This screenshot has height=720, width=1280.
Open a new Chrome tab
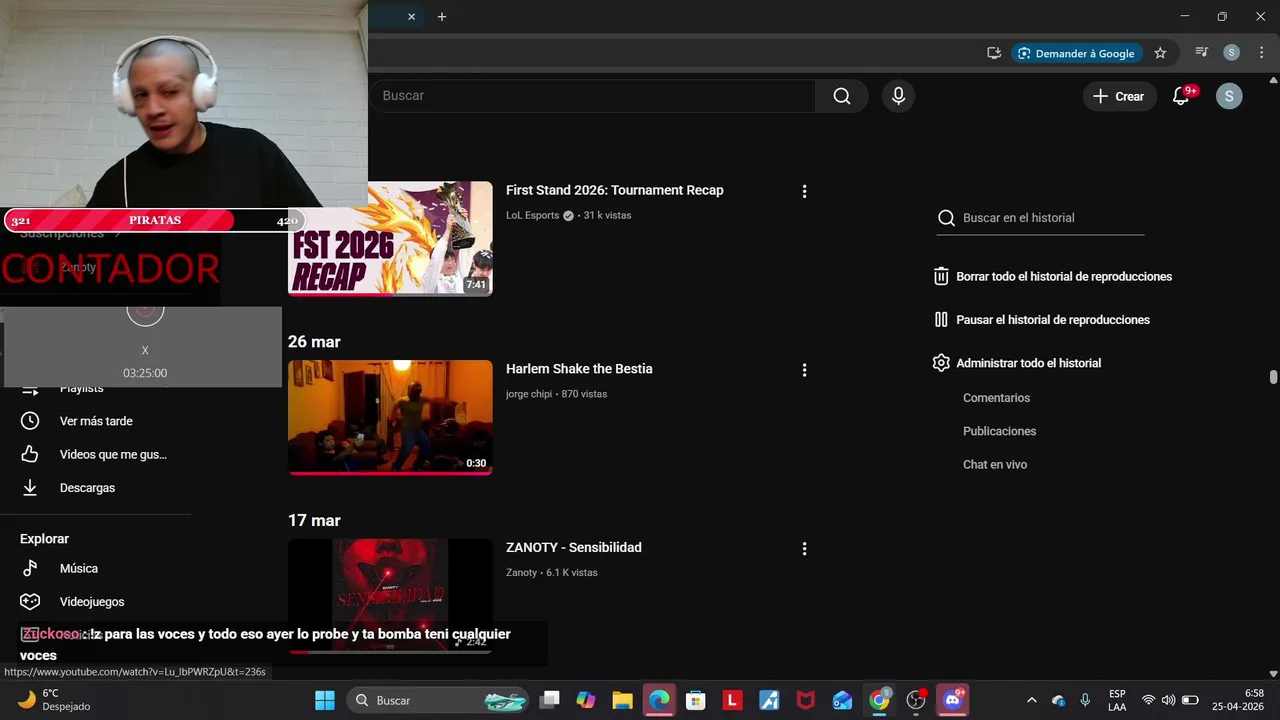tap(442, 17)
